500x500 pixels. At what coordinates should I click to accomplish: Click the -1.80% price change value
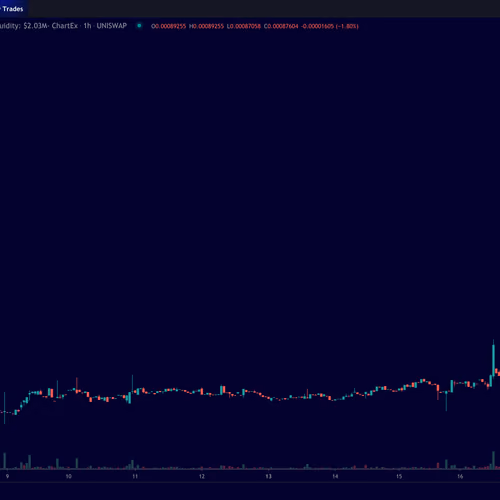tap(347, 26)
